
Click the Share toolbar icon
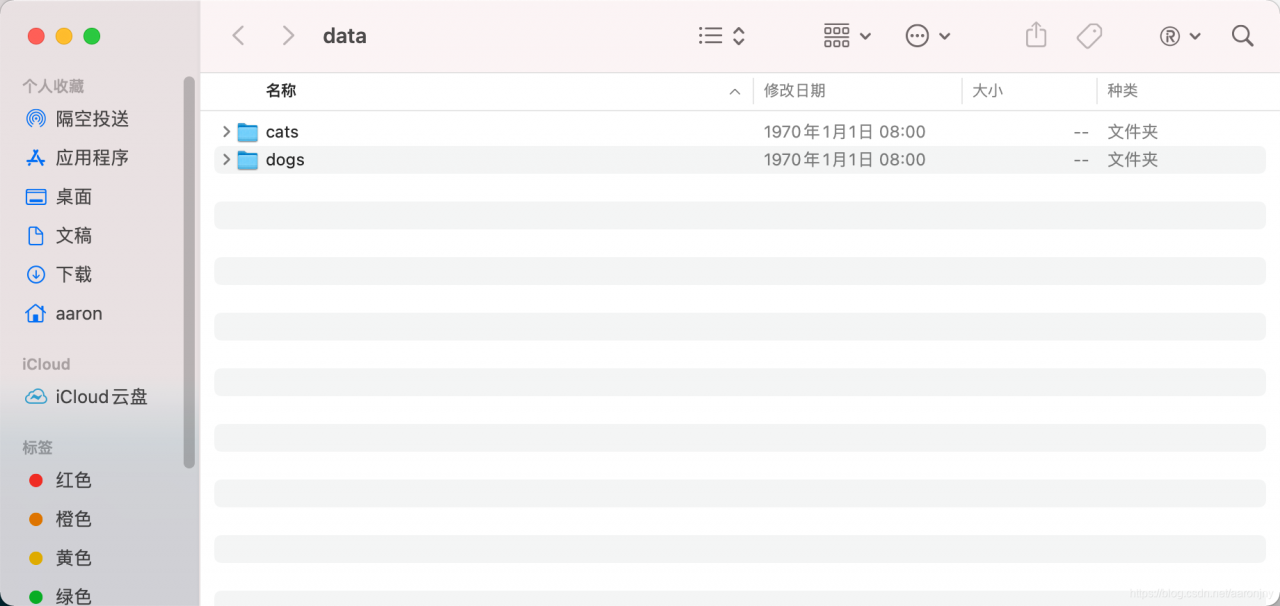(x=1036, y=36)
